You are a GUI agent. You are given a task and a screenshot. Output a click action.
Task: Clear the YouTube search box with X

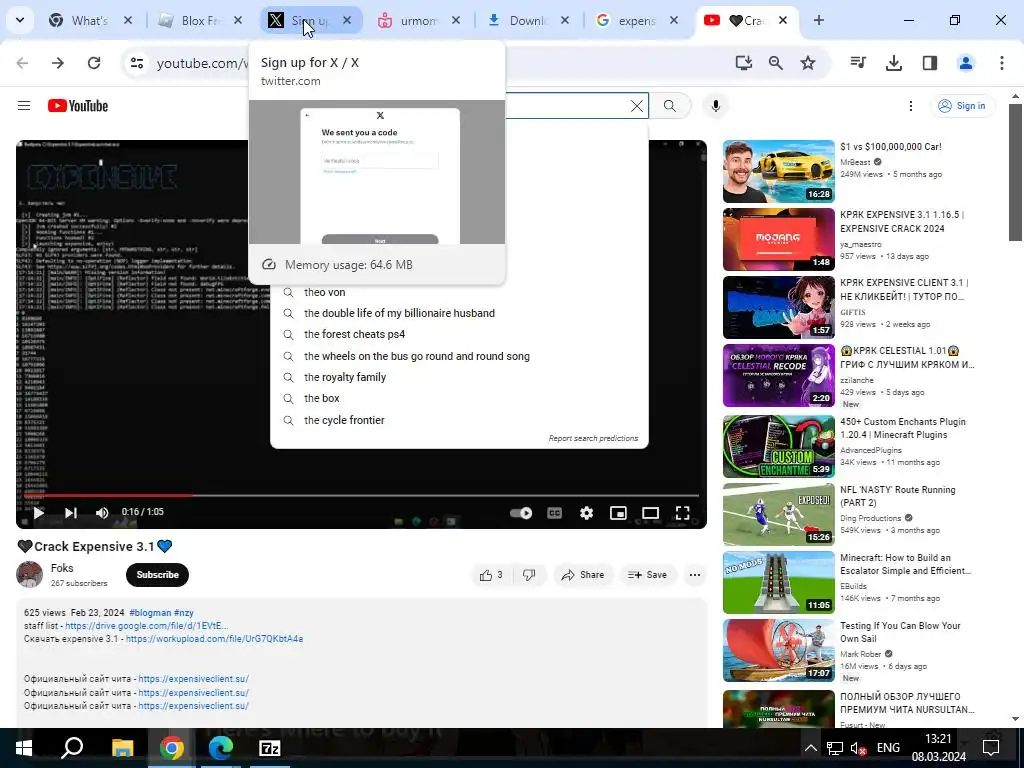[637, 106]
